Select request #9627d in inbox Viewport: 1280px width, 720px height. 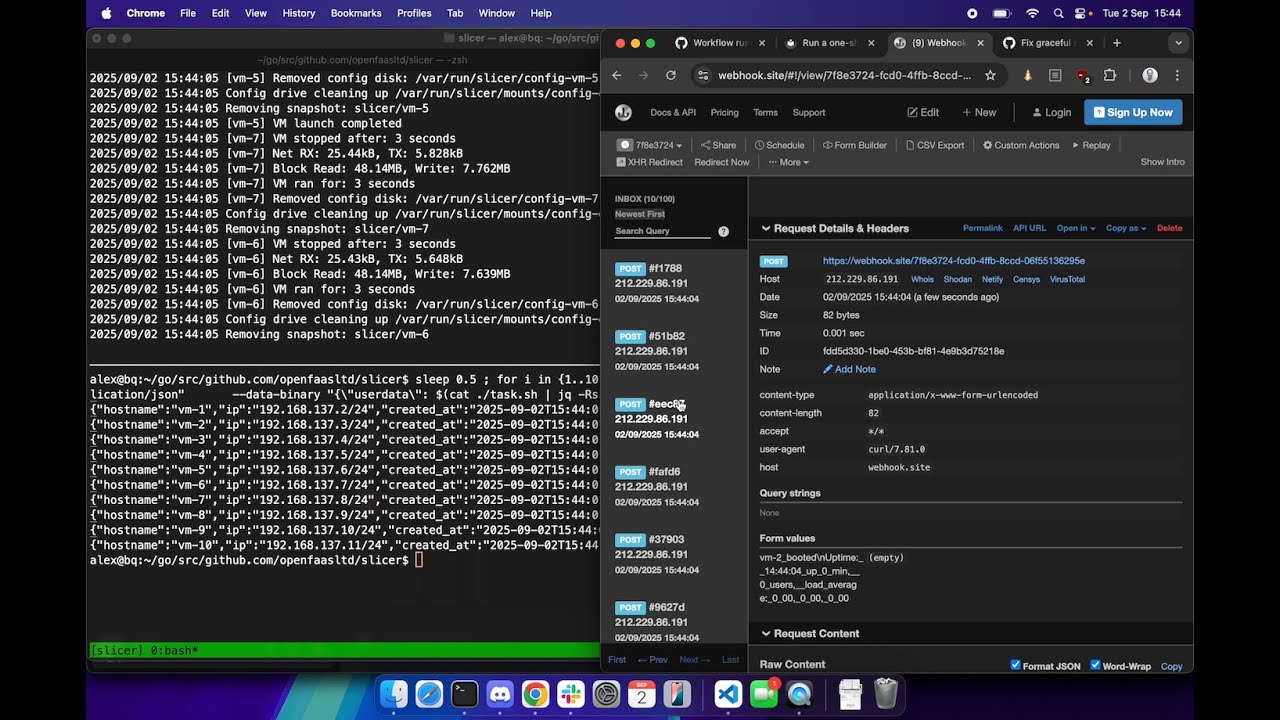tap(674, 621)
